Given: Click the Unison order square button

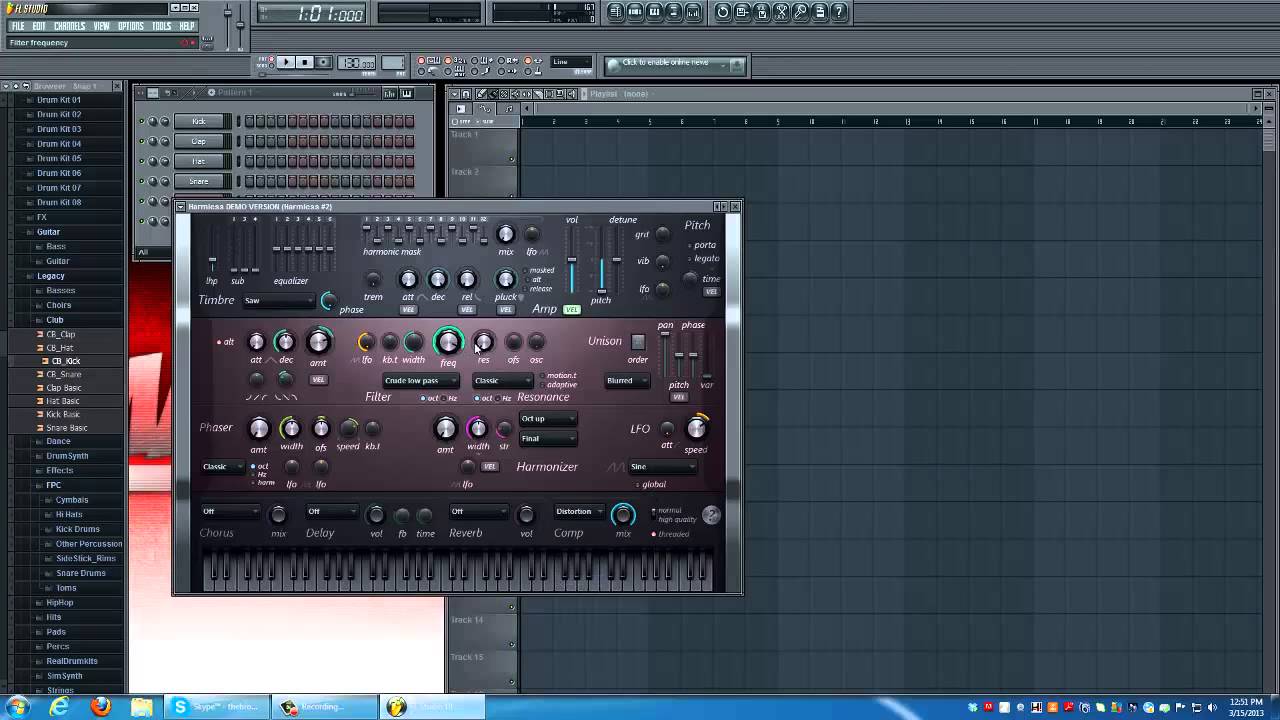Looking at the screenshot, I should tap(638, 342).
